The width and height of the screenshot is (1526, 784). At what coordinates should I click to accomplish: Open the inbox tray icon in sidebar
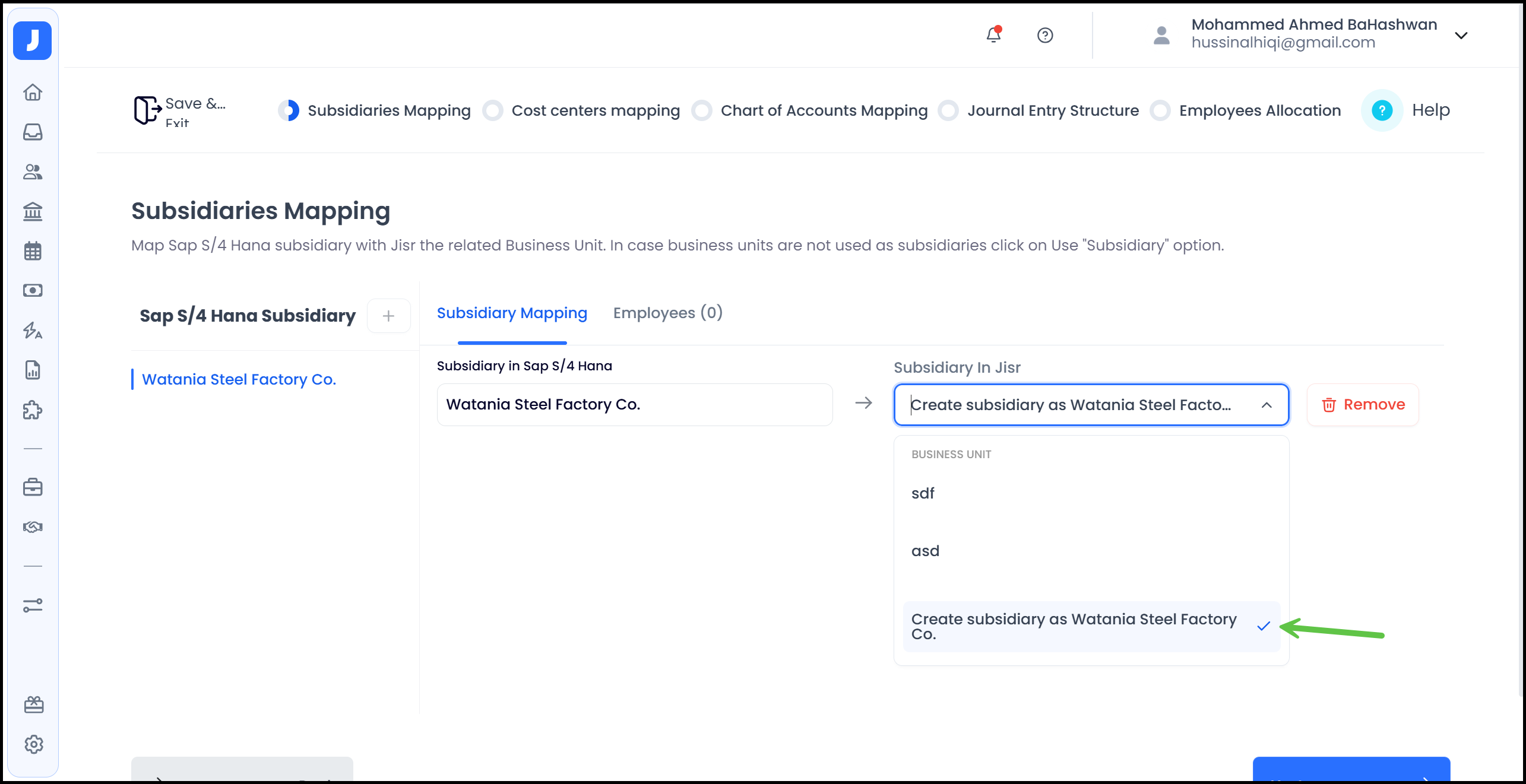tap(33, 132)
